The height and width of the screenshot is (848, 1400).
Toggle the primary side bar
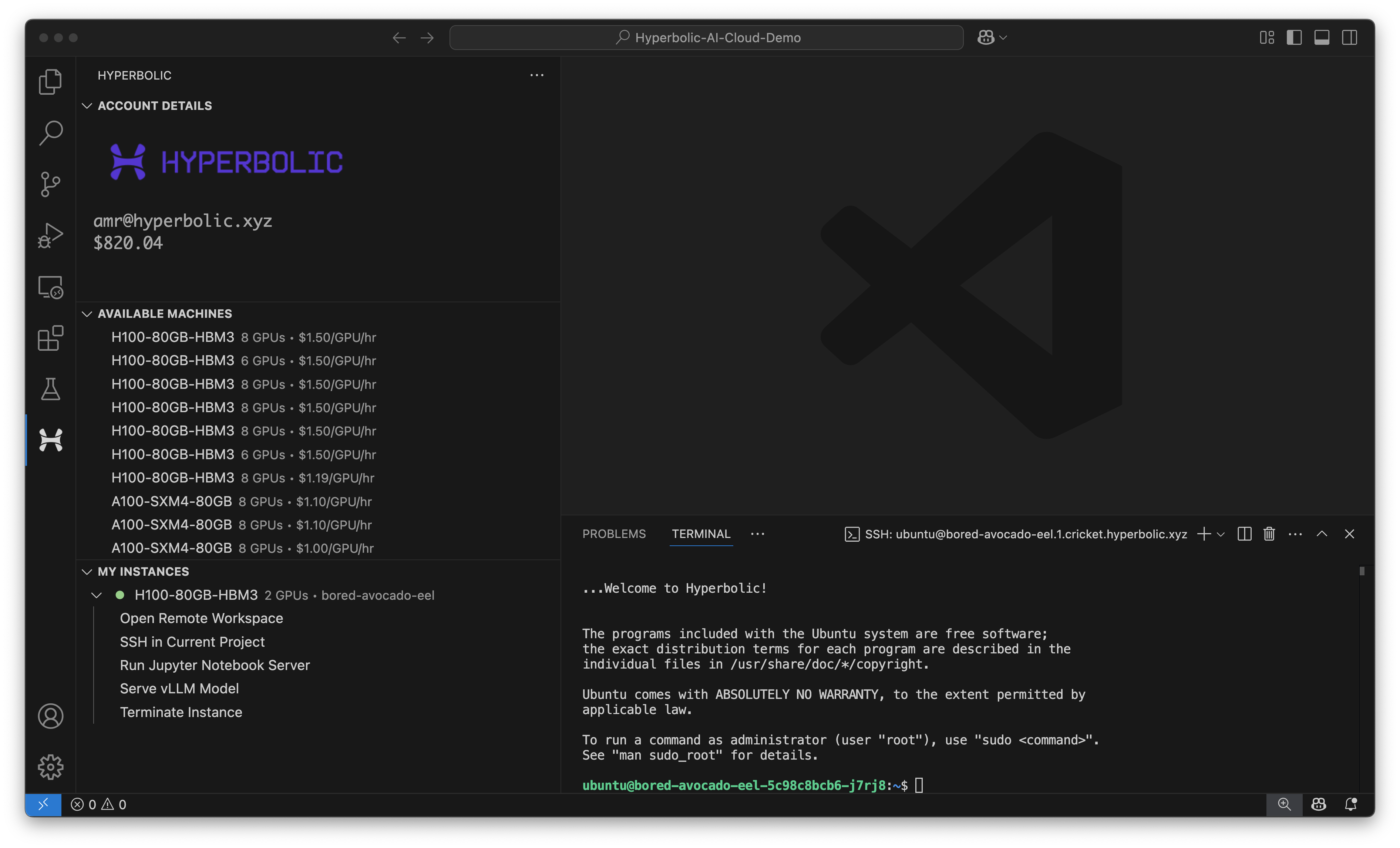(1294, 37)
